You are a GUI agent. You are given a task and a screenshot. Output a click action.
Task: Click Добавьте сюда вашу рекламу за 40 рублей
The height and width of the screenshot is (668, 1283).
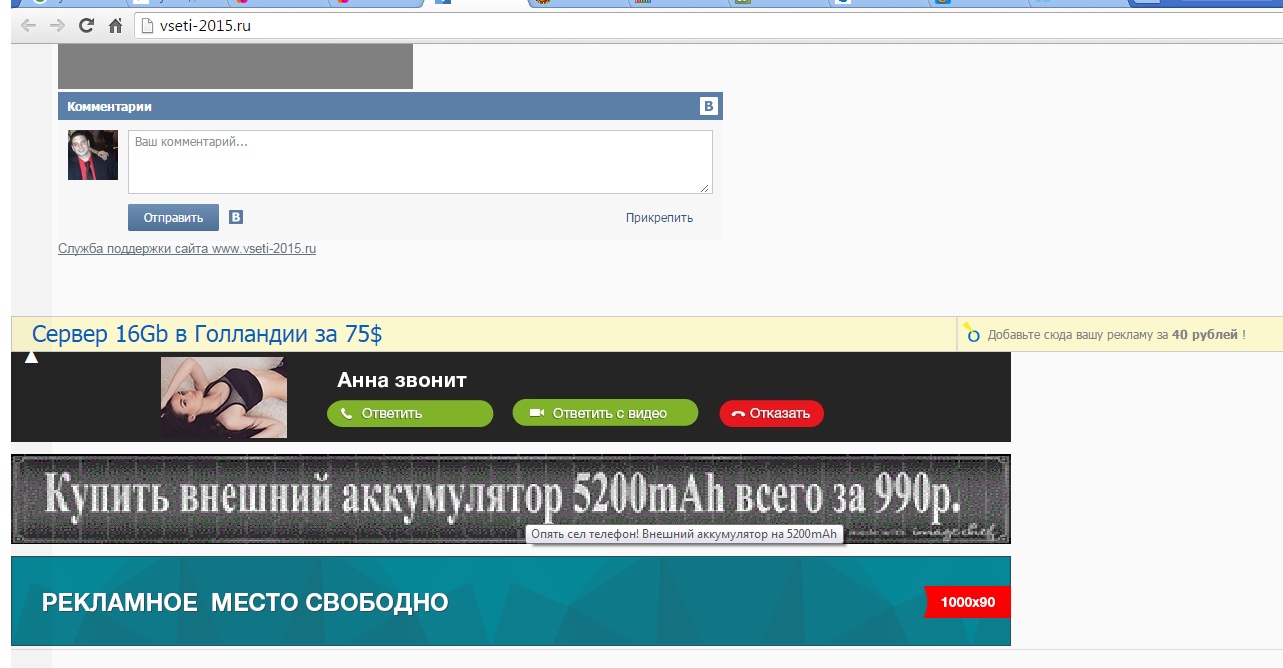1116,335
